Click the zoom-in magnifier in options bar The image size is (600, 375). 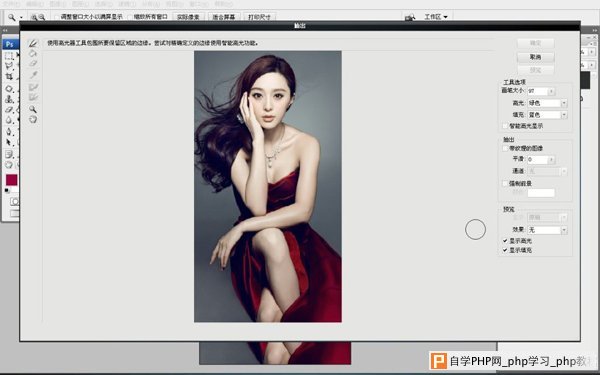[x=34, y=17]
